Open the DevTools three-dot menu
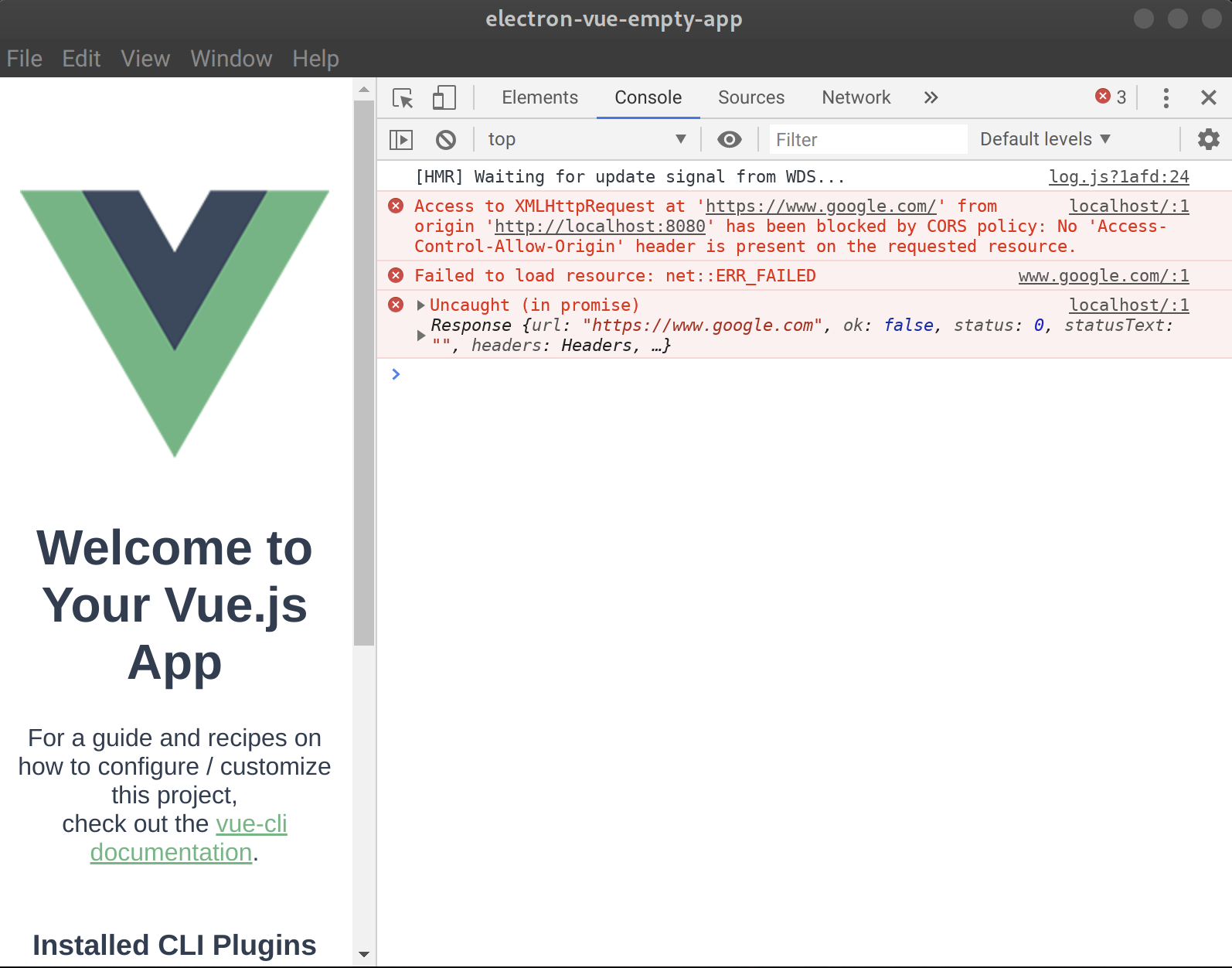The width and height of the screenshot is (1232, 968). coord(1166,97)
